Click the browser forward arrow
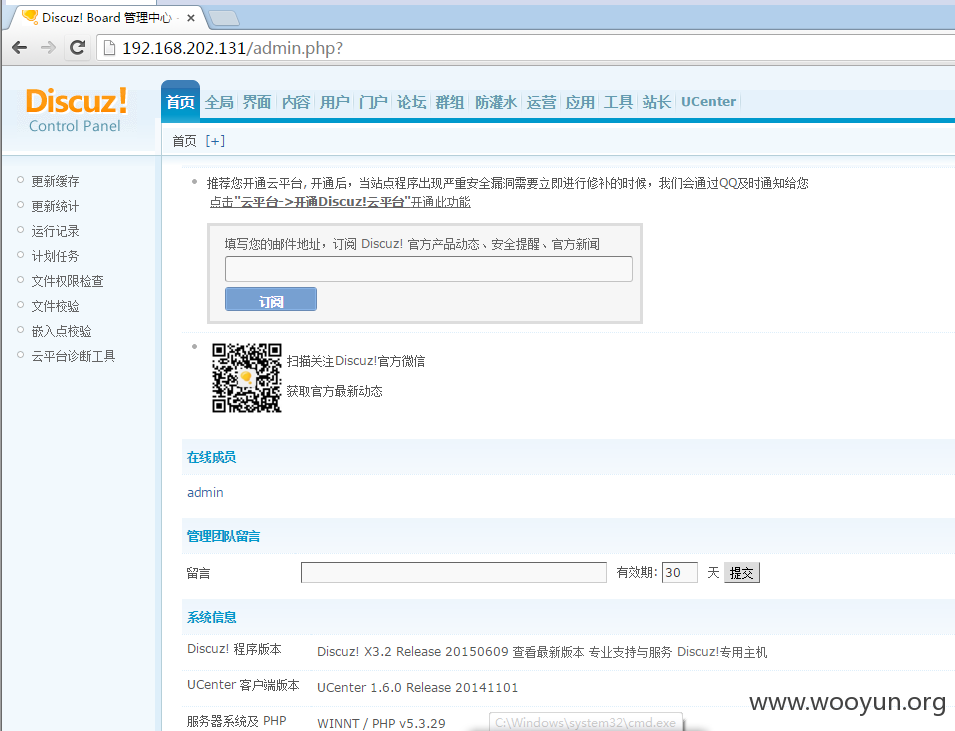Screen dimensions: 955x731 [48, 48]
